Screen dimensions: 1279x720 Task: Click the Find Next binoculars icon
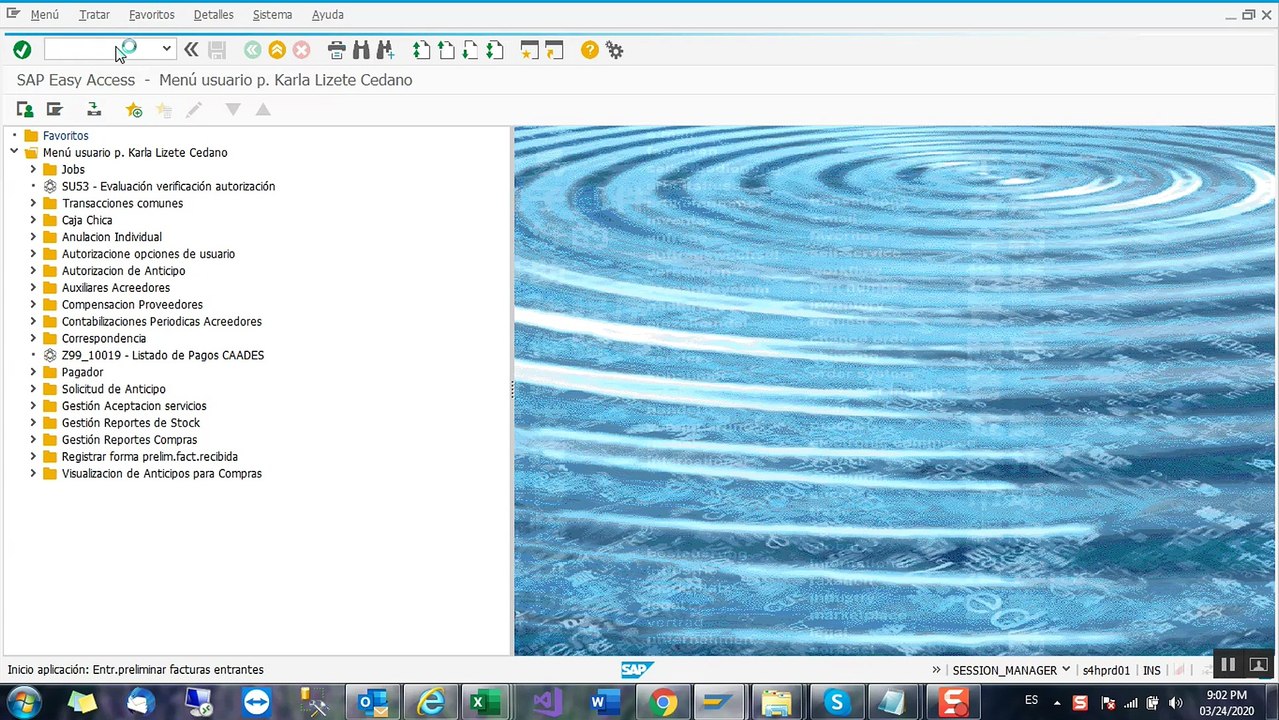tap(385, 49)
